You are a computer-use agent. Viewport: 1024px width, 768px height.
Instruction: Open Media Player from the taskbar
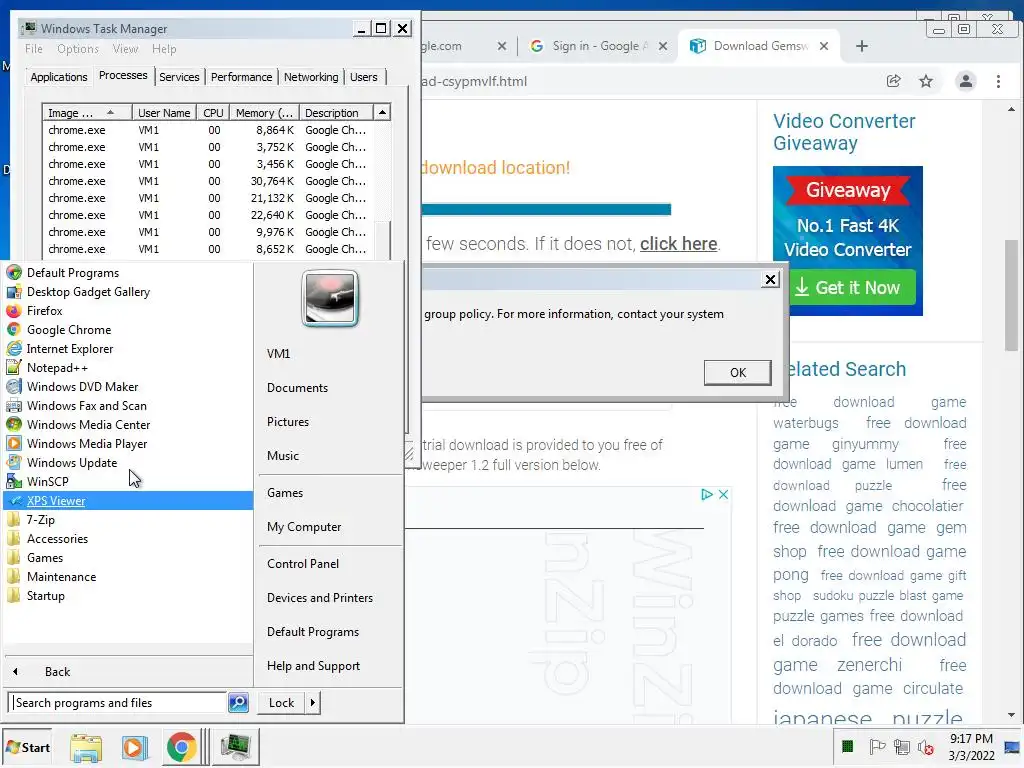[x=134, y=748]
